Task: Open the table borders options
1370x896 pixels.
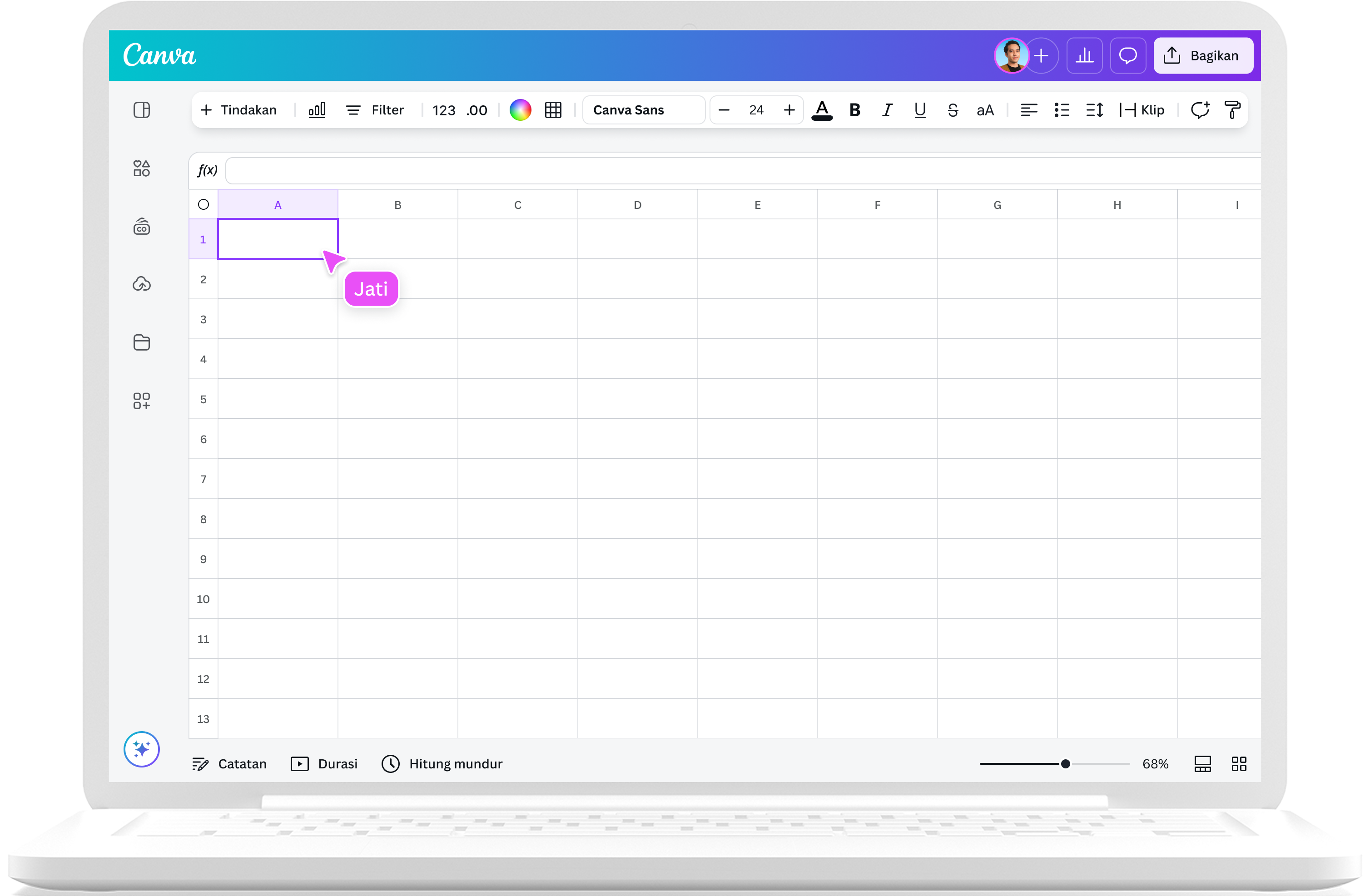Action: 553,110
